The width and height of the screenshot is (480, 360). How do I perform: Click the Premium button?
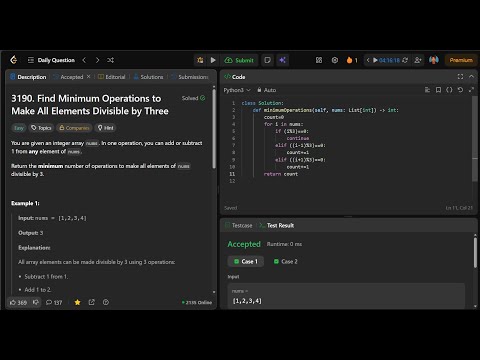point(461,60)
